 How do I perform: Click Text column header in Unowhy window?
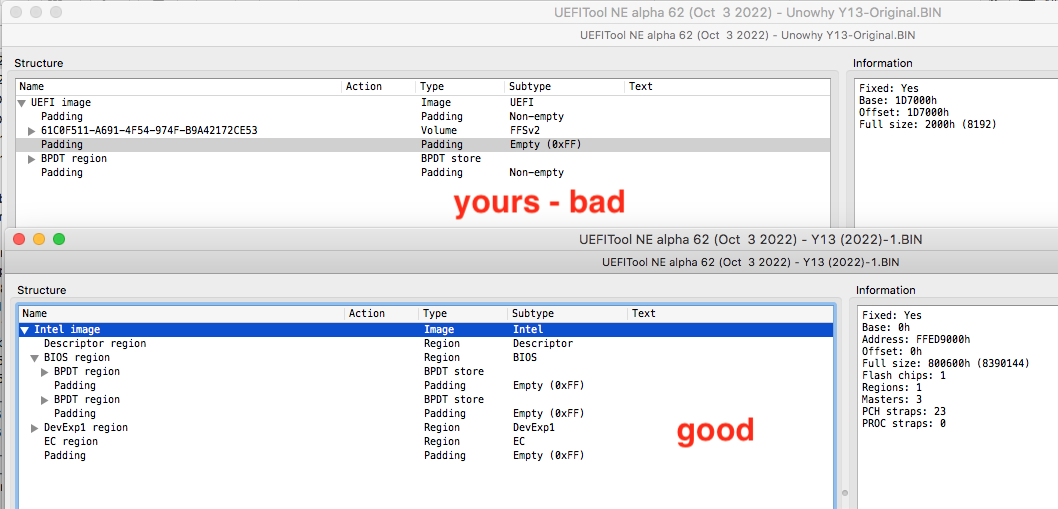pyautogui.click(x=727, y=86)
